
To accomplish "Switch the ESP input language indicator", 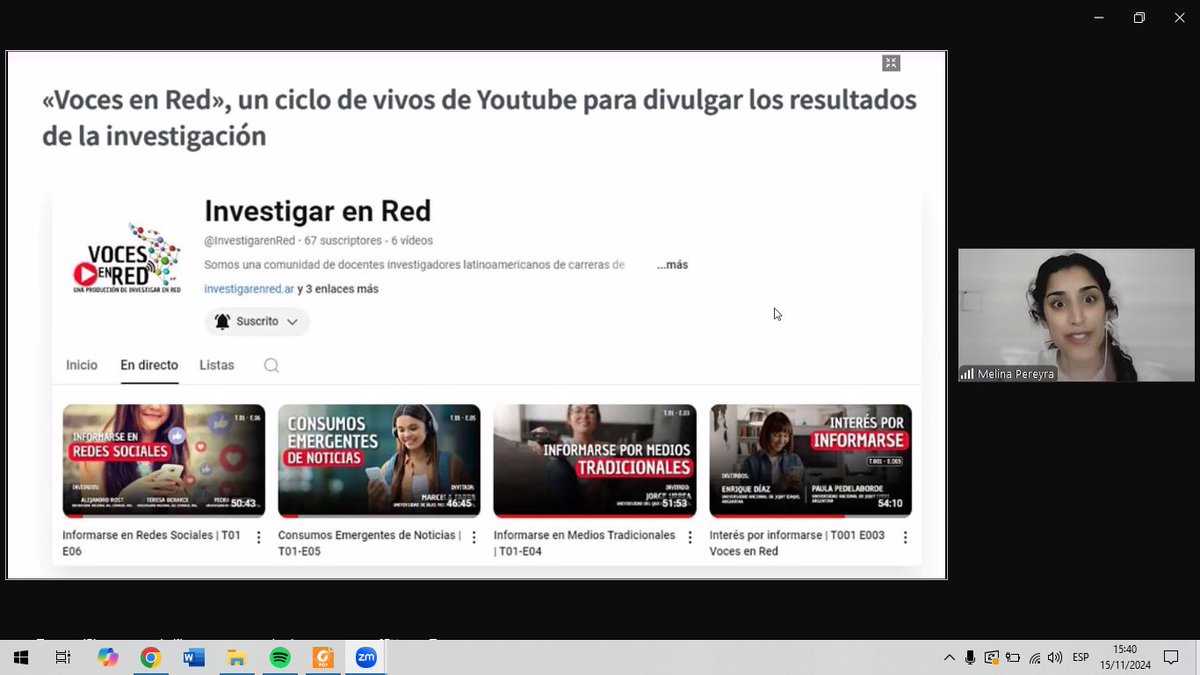I will (1081, 657).
